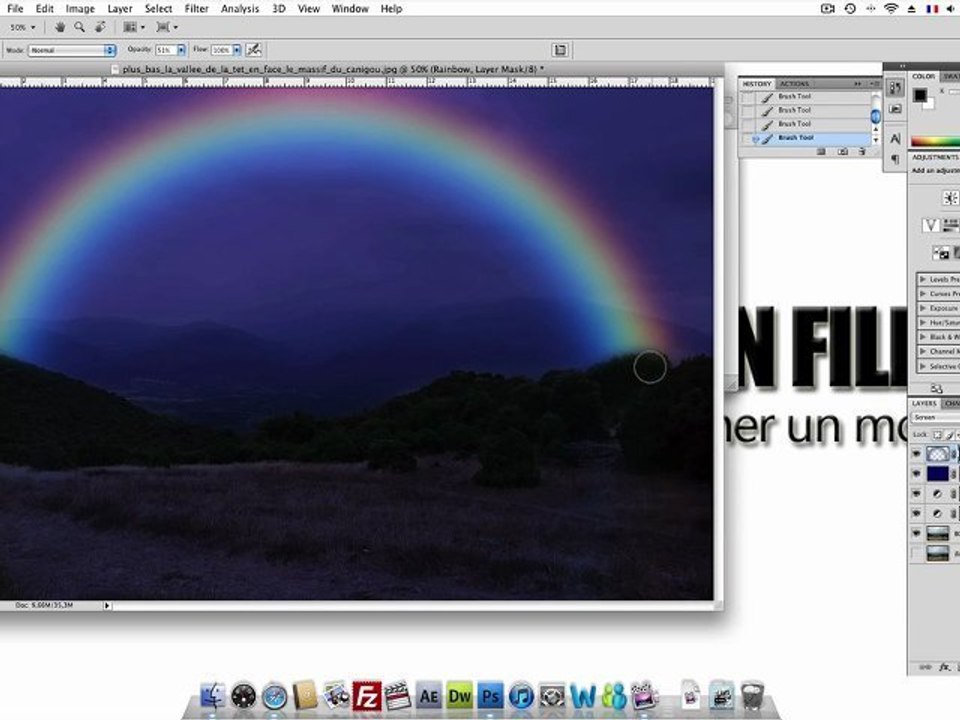Open the Opacity slider dropdown arrow
This screenshot has width=960, height=720.
click(x=181, y=50)
